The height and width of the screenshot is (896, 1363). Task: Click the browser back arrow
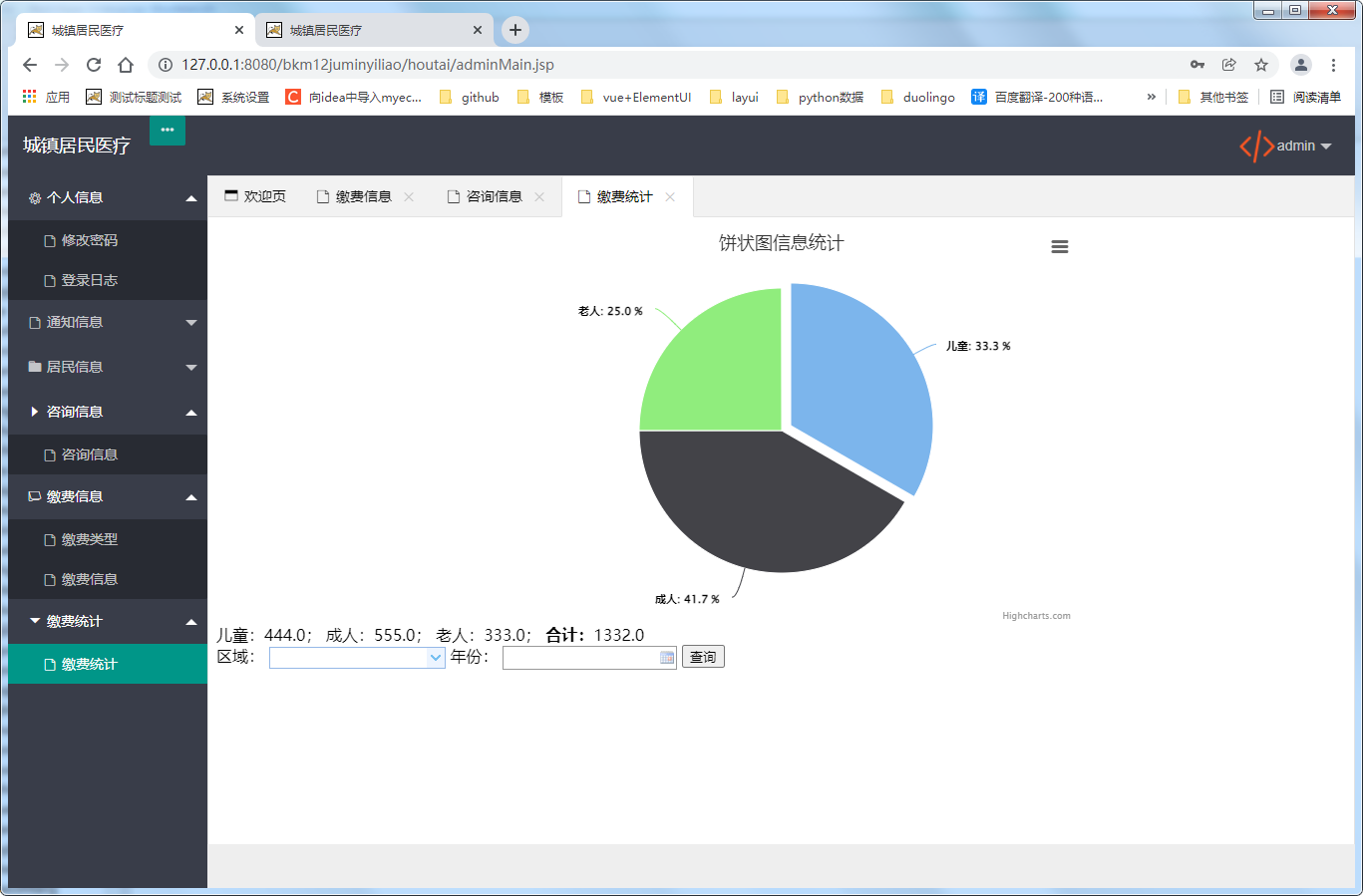point(30,65)
